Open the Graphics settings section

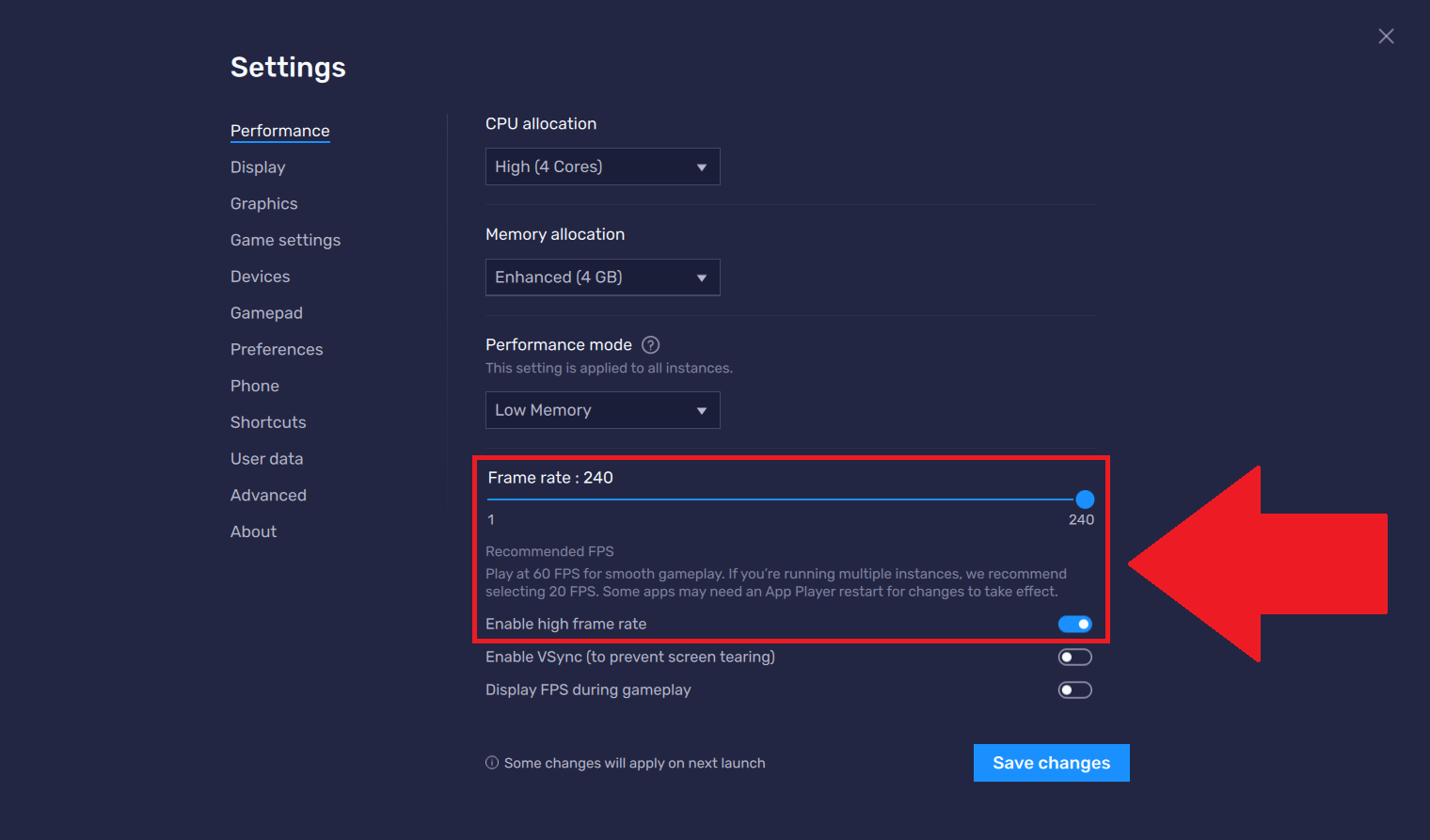(263, 204)
